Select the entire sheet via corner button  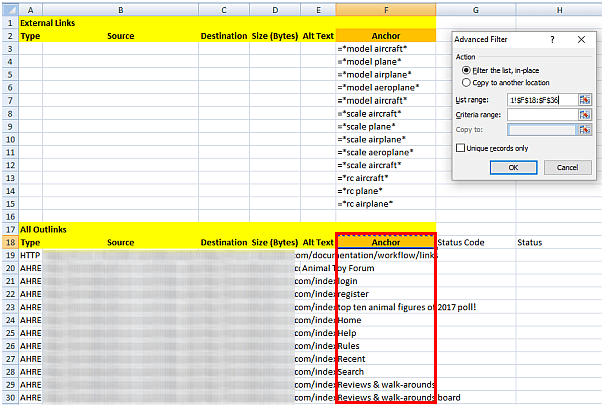(x=10, y=10)
